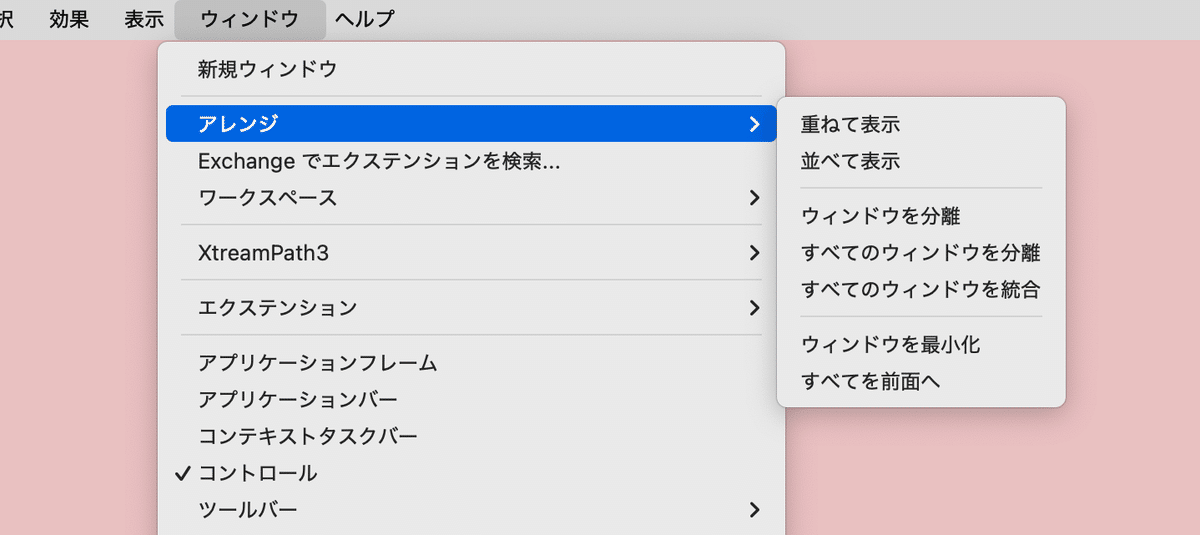Choose 新規ウィンドウ from the menu
This screenshot has height=535, width=1200.
[x=267, y=69]
